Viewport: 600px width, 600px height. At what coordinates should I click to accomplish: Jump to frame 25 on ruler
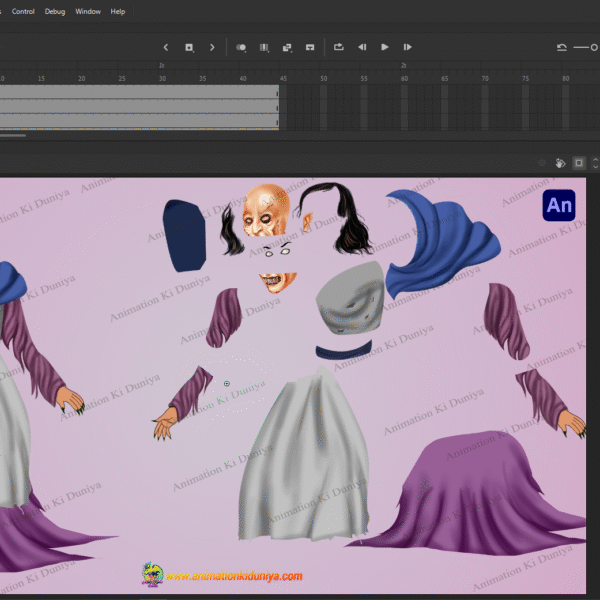click(x=122, y=78)
